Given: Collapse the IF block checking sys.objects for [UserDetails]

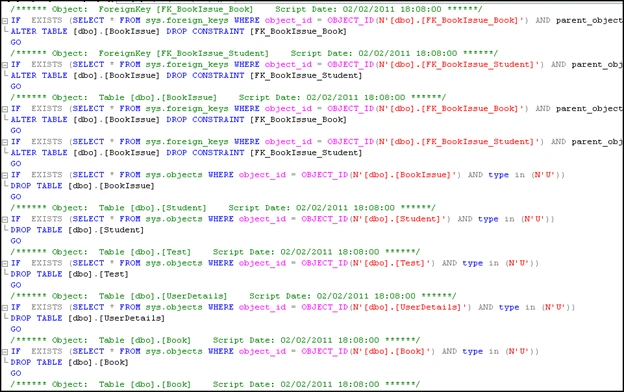Looking at the screenshot, I should click(x=5, y=308).
